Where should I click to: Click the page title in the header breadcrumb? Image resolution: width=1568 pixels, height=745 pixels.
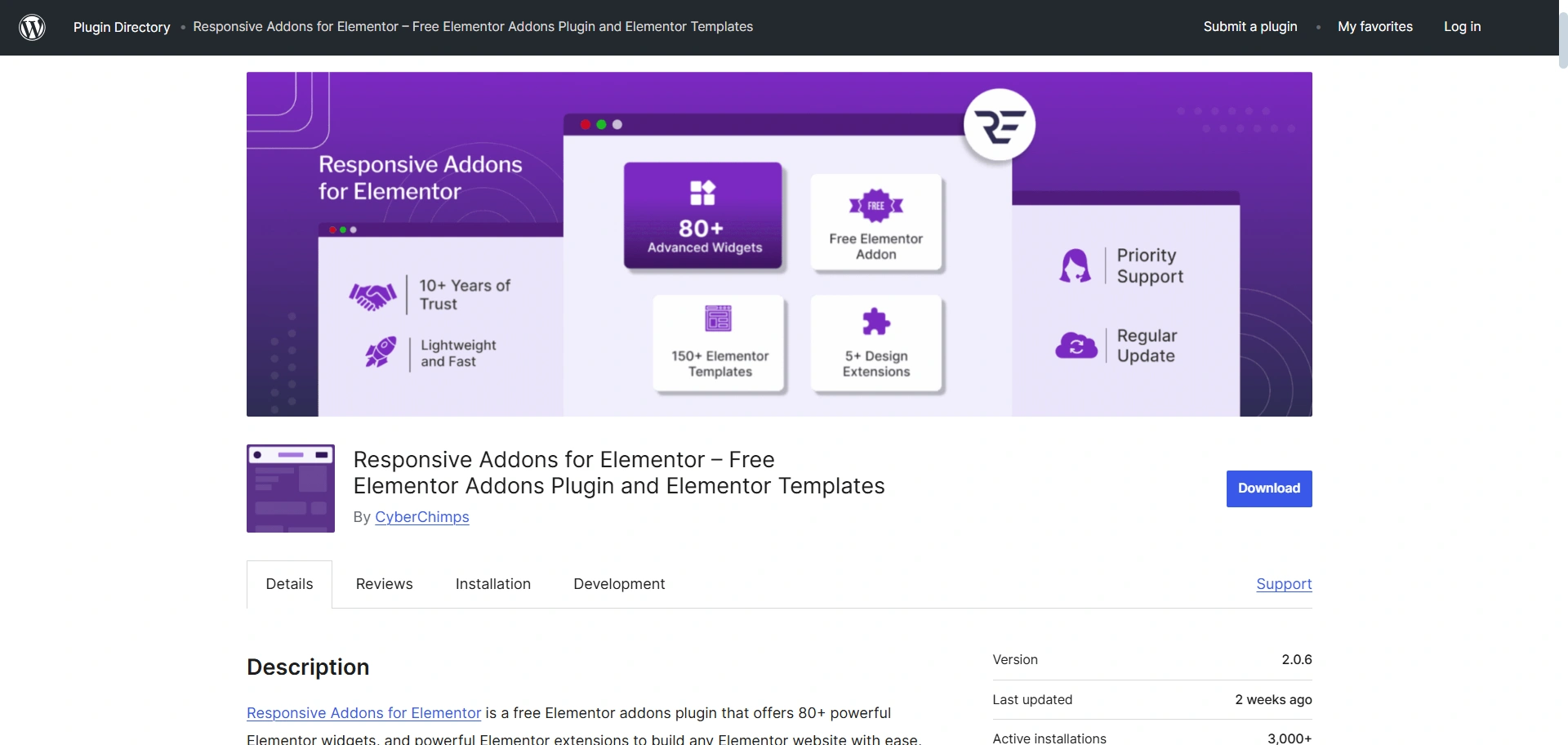point(473,27)
